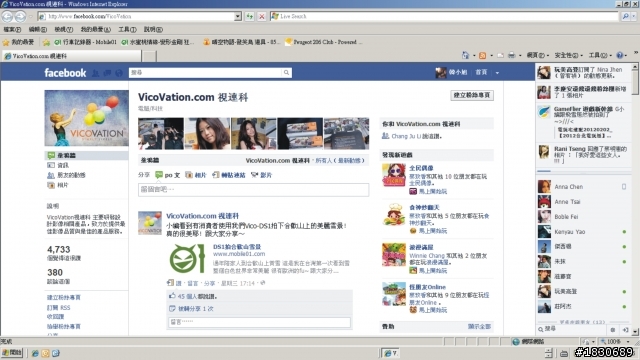Select the VicoVation.com browser tab
This screenshot has width=640, height=360.
72,56
